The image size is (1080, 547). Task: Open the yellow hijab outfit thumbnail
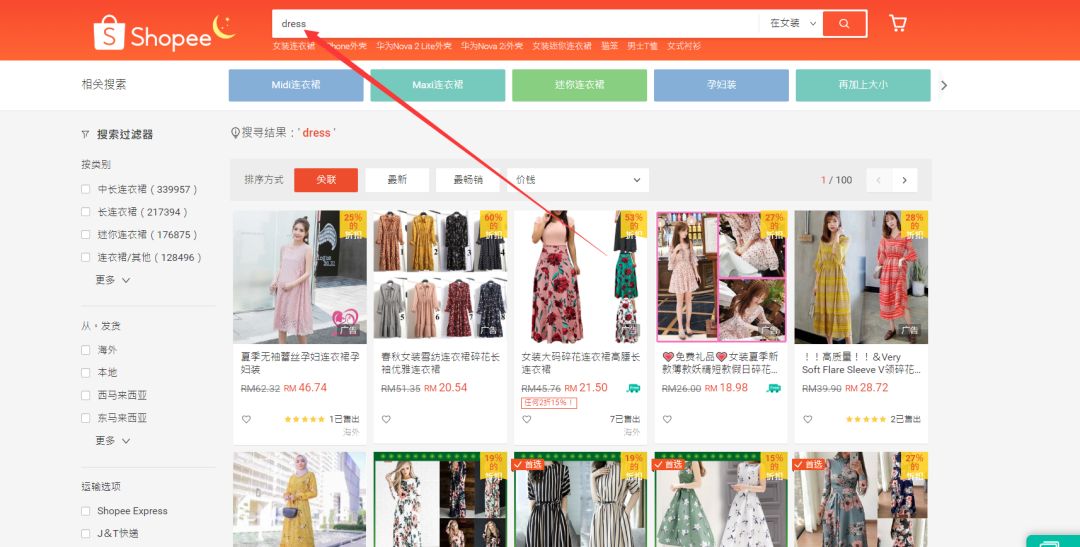[300, 499]
